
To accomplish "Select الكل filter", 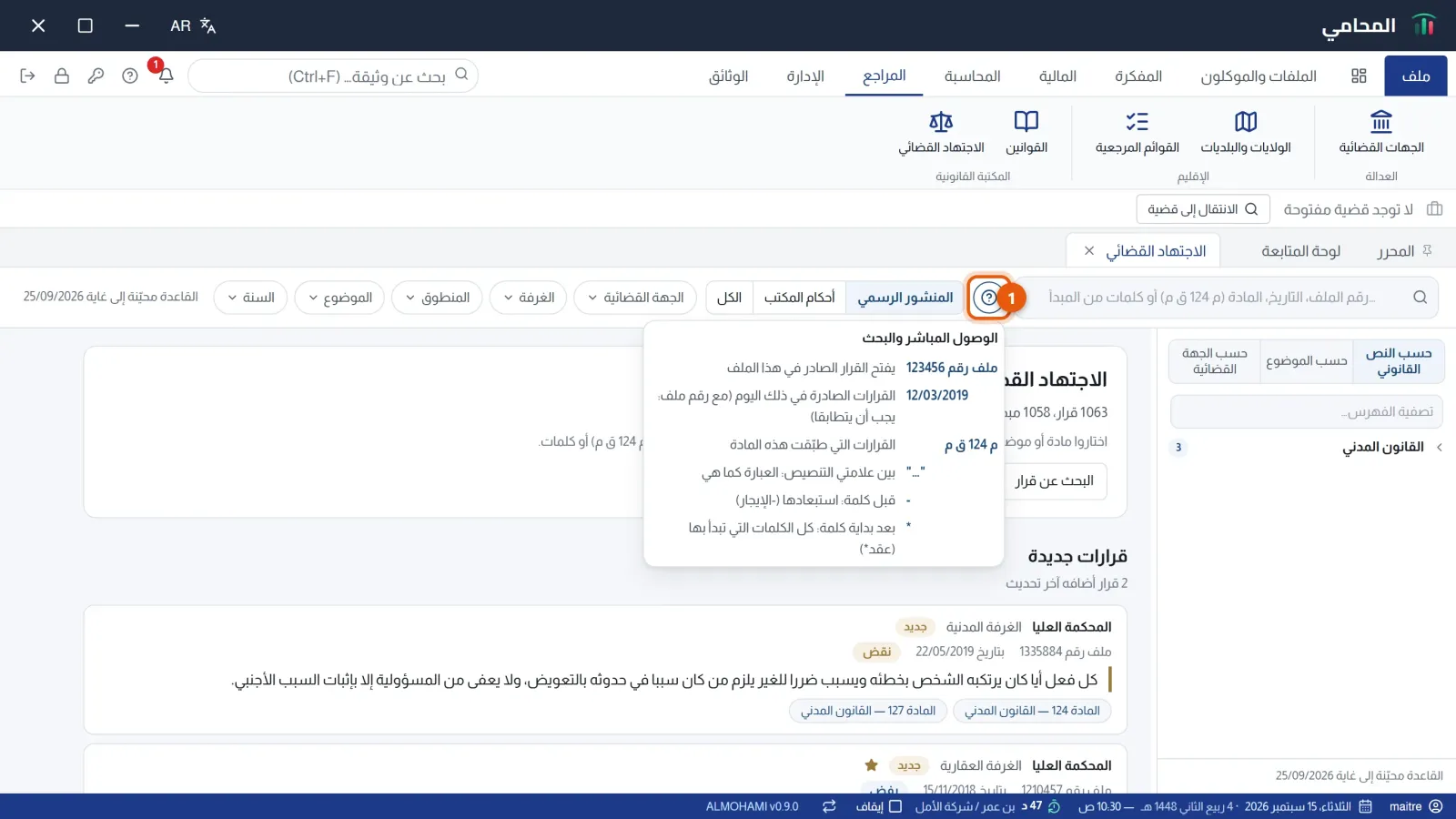I will click(x=729, y=298).
